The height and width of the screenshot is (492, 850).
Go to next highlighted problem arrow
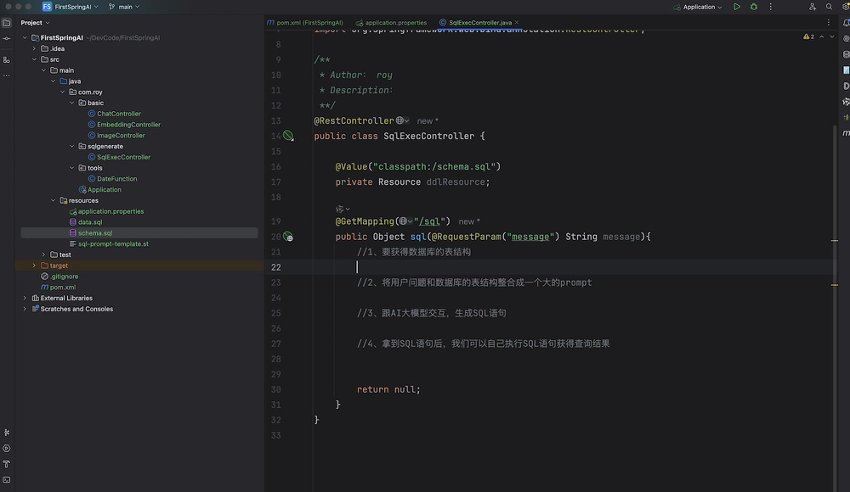point(832,36)
